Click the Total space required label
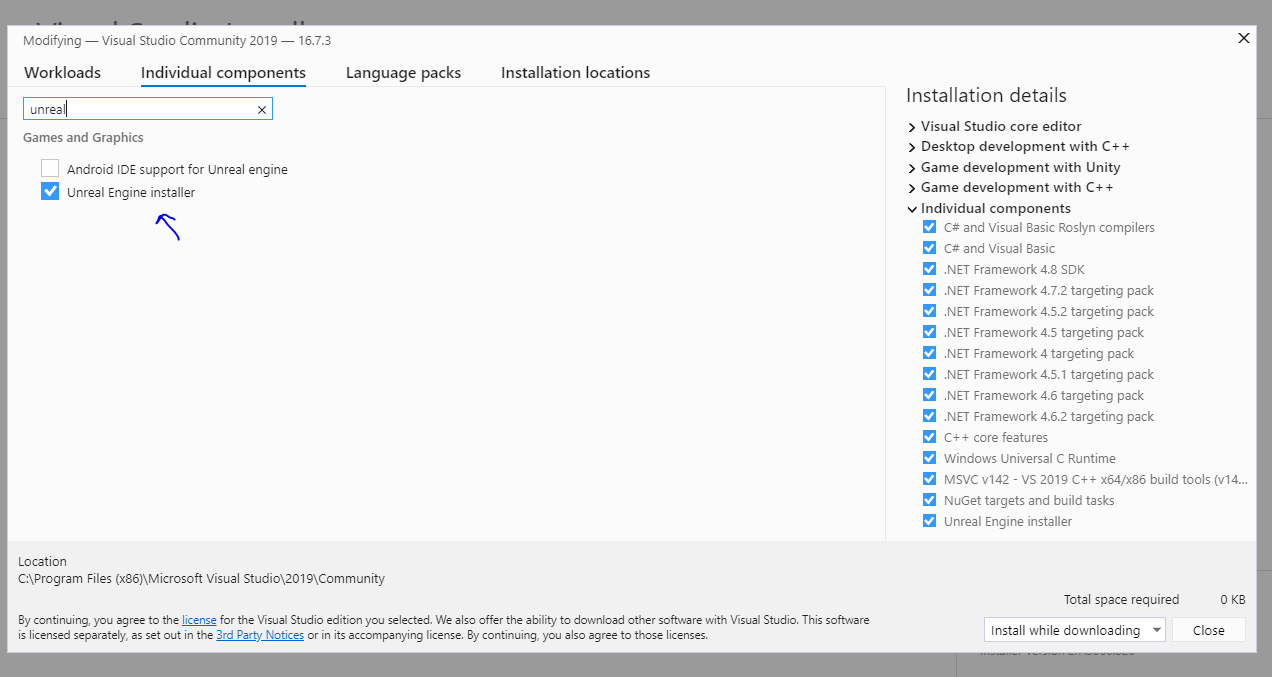1272x677 pixels. tap(1121, 600)
